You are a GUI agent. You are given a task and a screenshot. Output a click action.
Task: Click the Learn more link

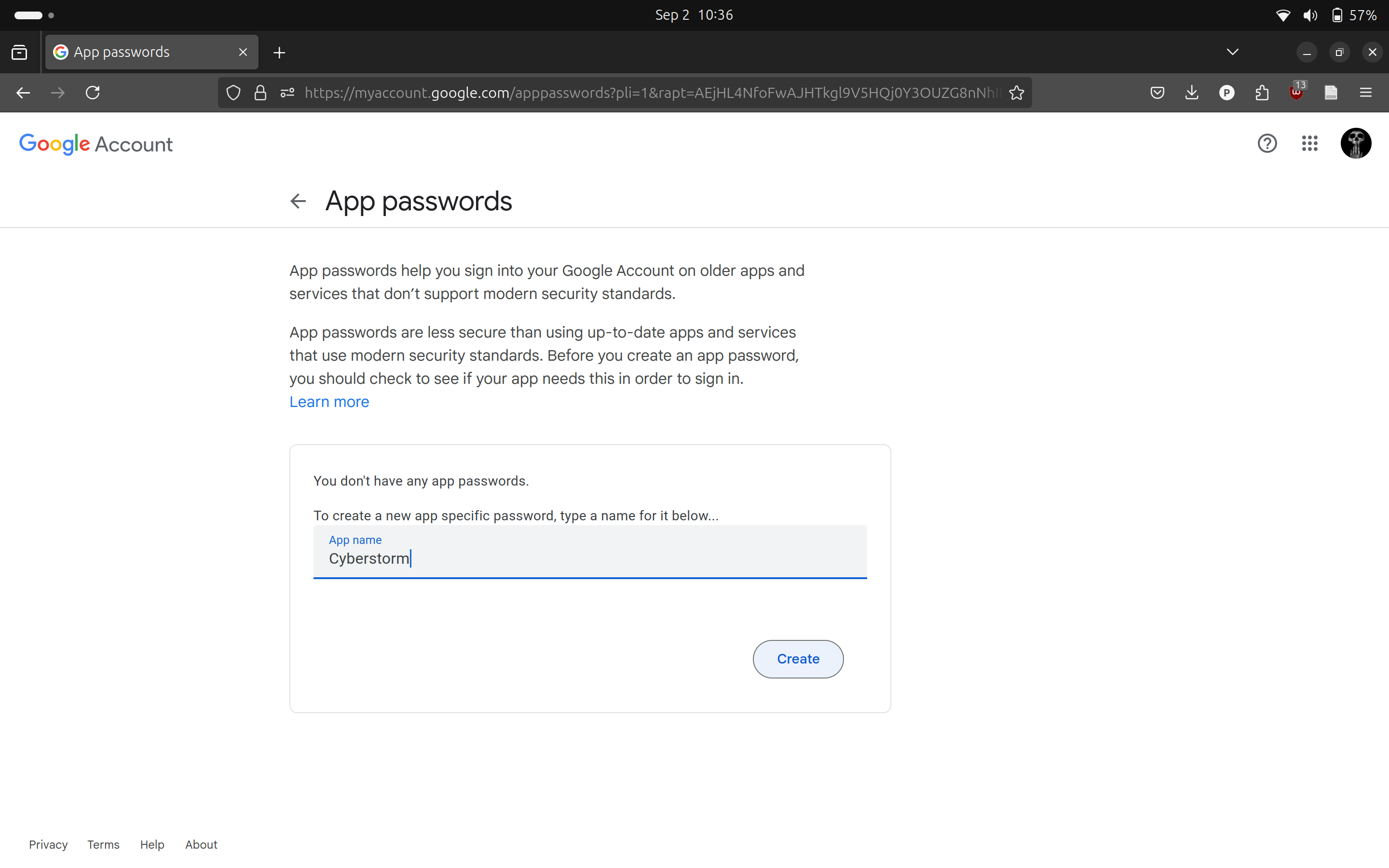329,401
